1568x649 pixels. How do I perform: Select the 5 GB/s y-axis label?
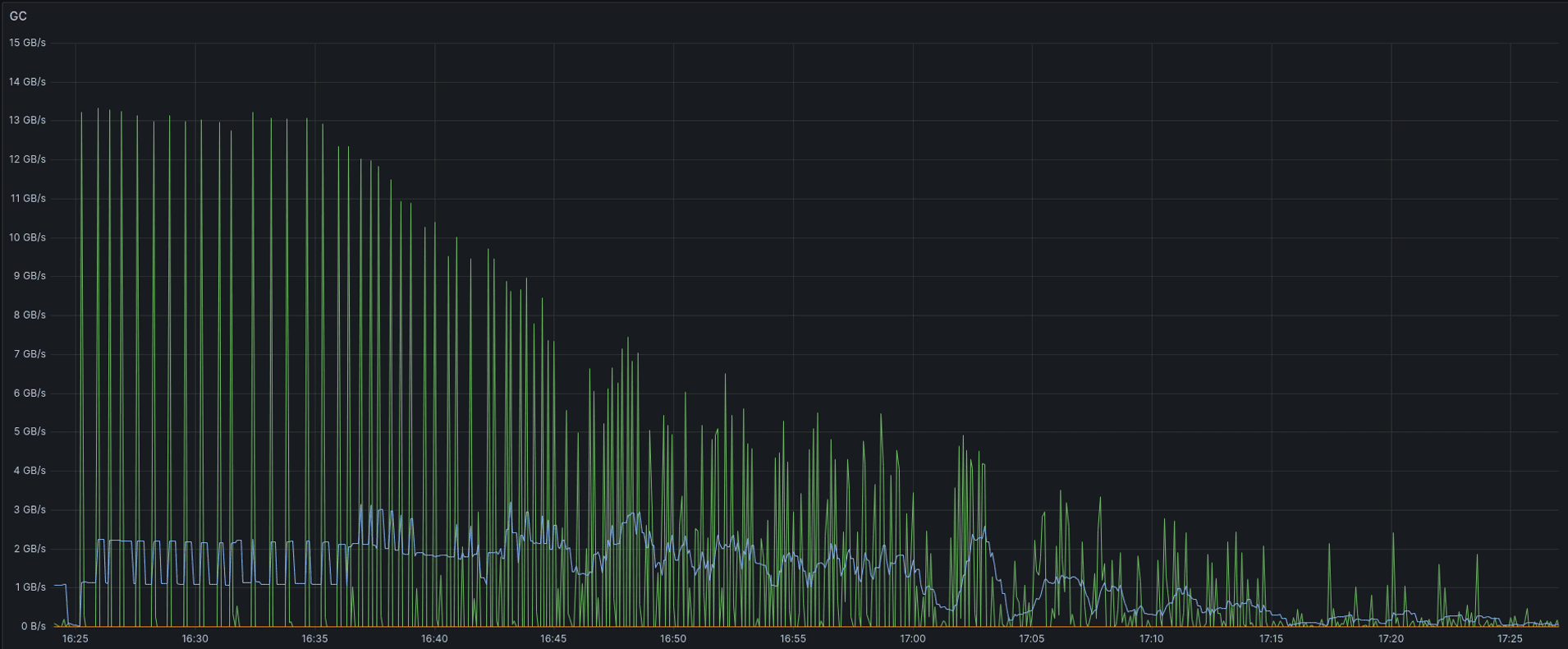pos(30,431)
